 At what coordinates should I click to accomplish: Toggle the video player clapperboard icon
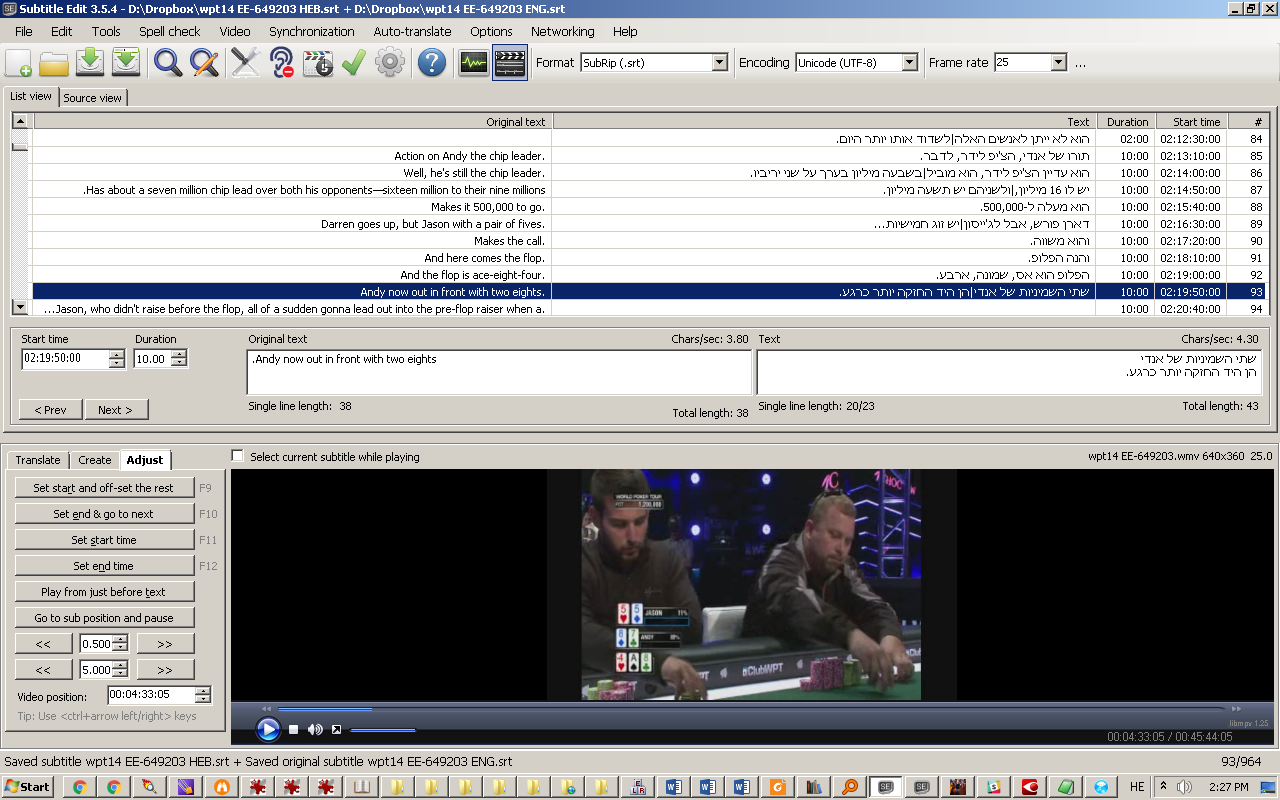pos(509,62)
